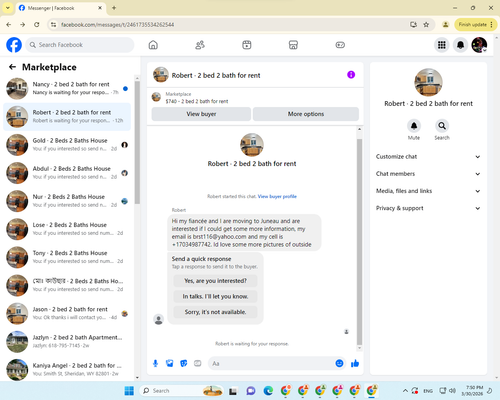Expand Media, files and links section

click(x=428, y=191)
